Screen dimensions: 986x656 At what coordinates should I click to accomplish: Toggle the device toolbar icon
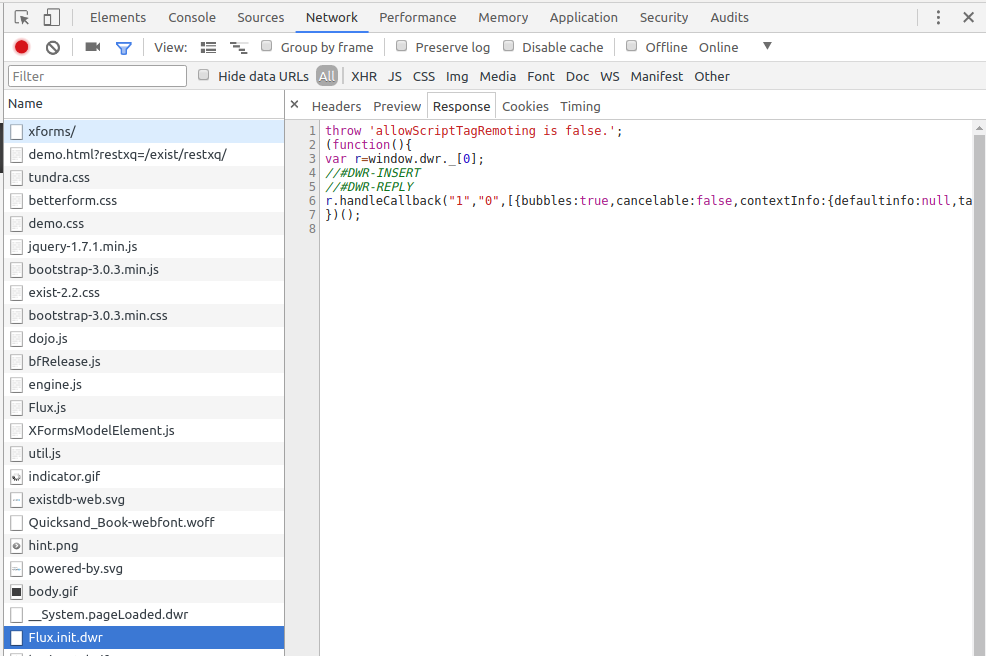point(52,18)
